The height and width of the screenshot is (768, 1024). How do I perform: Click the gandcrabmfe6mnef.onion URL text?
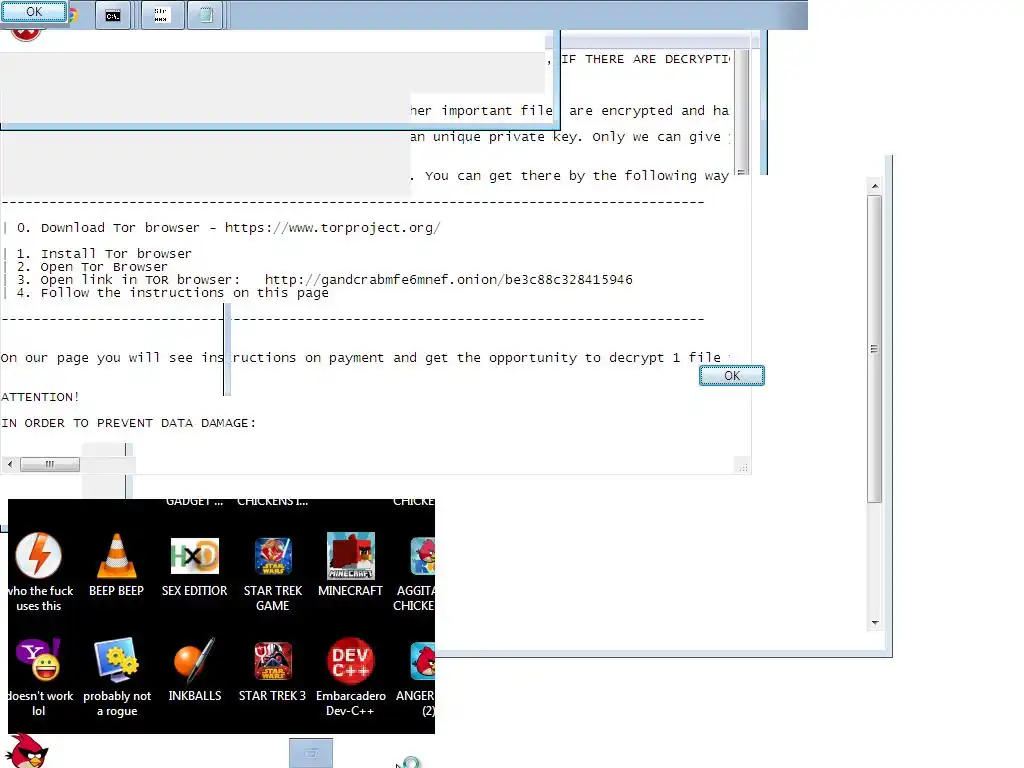449,280
